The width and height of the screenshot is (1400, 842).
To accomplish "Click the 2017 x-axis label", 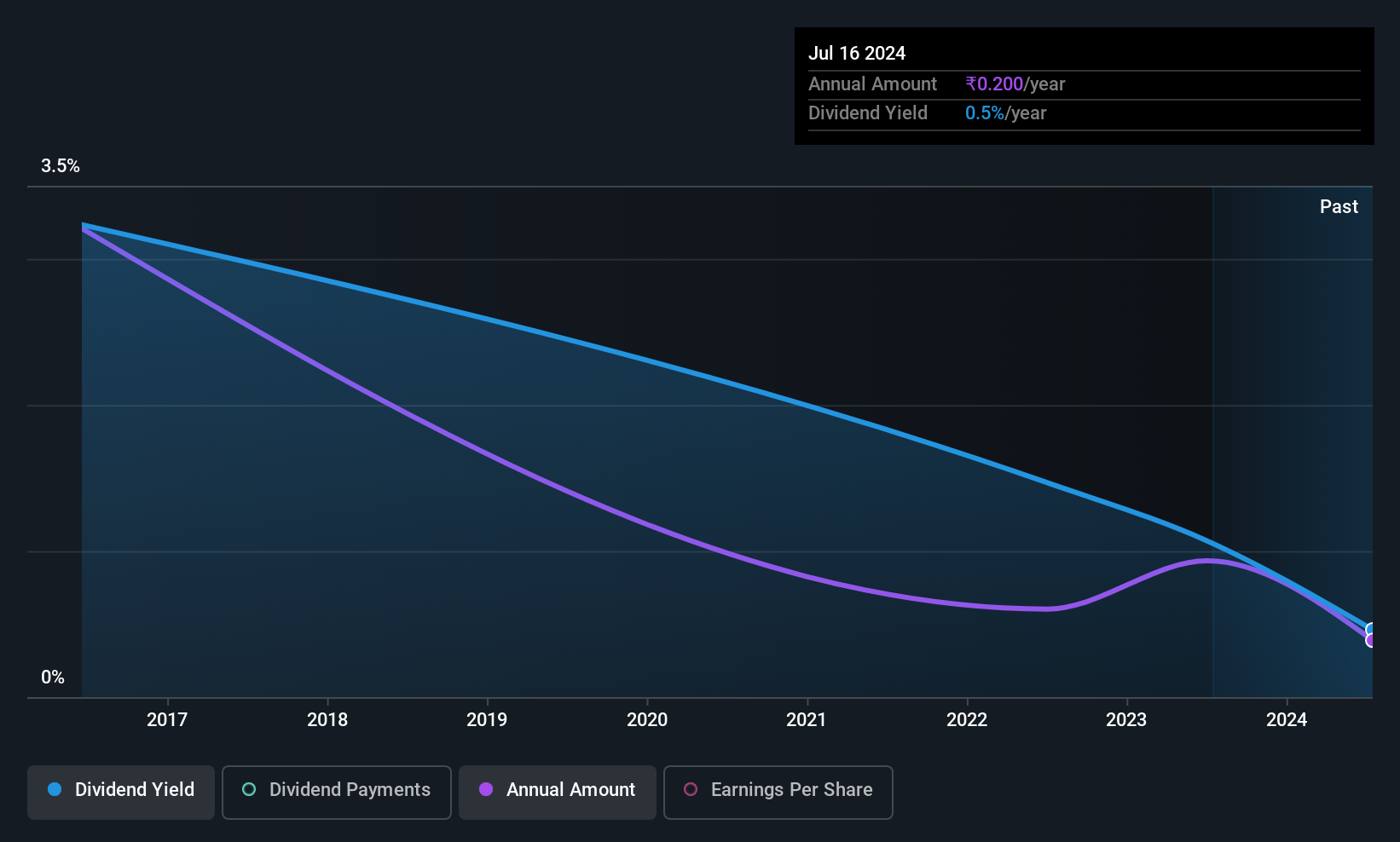I will [167, 720].
